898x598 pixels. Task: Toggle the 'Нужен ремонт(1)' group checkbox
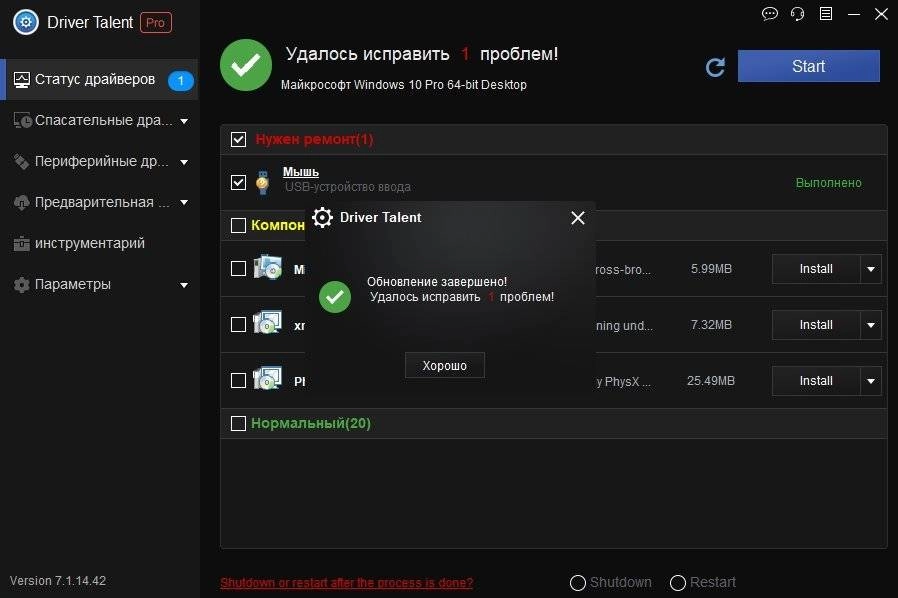238,139
